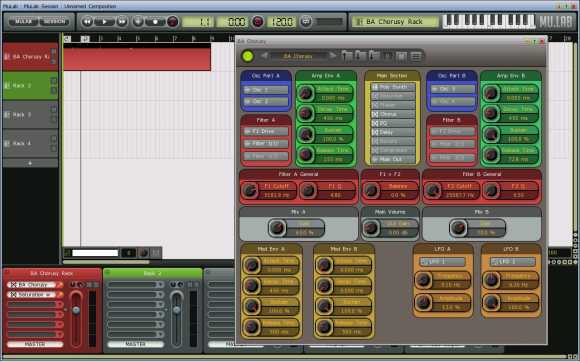
Task: Click Rack 2 volume fader handle
Action: click(x=177, y=310)
